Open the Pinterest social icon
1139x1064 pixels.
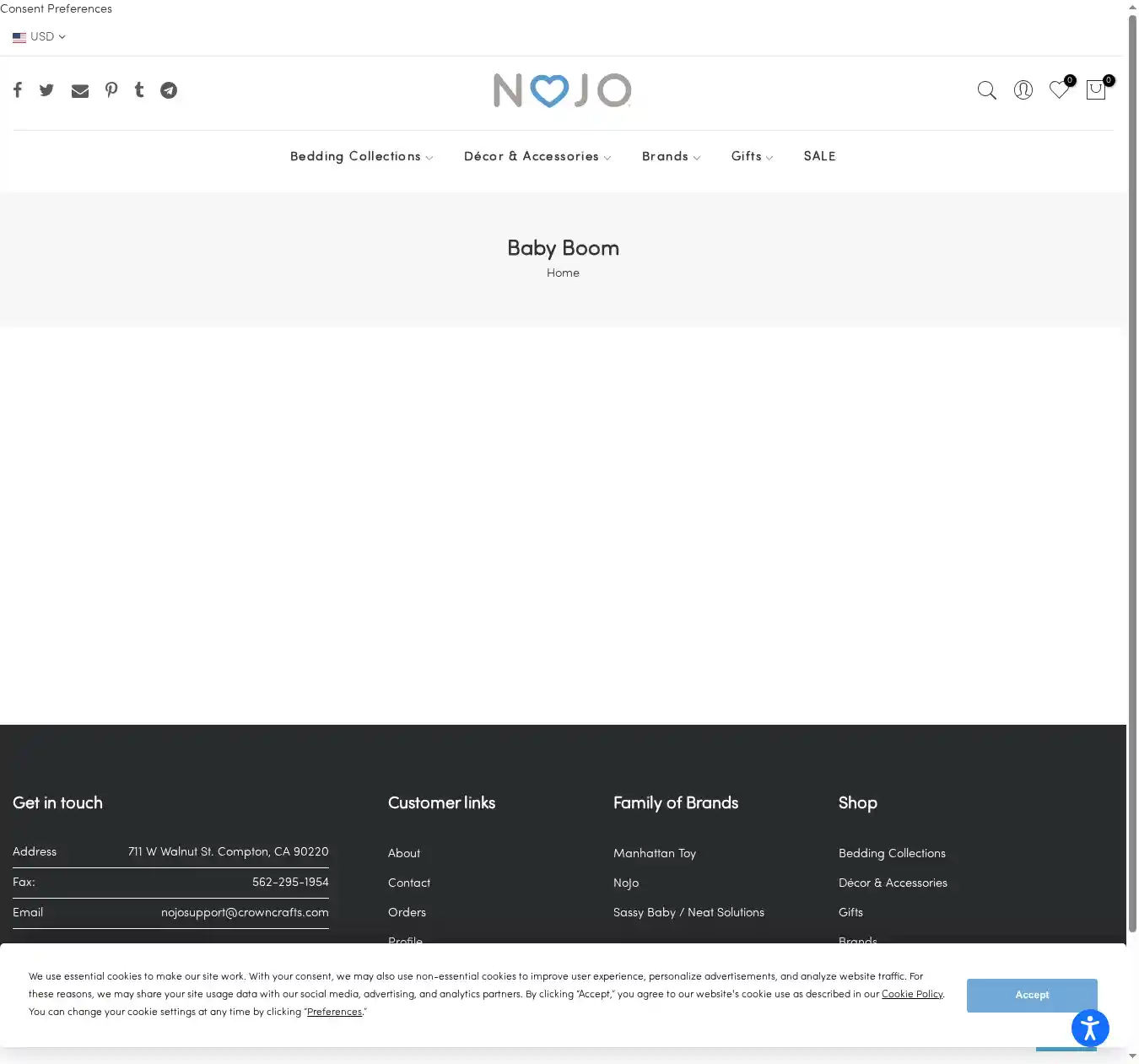click(111, 90)
